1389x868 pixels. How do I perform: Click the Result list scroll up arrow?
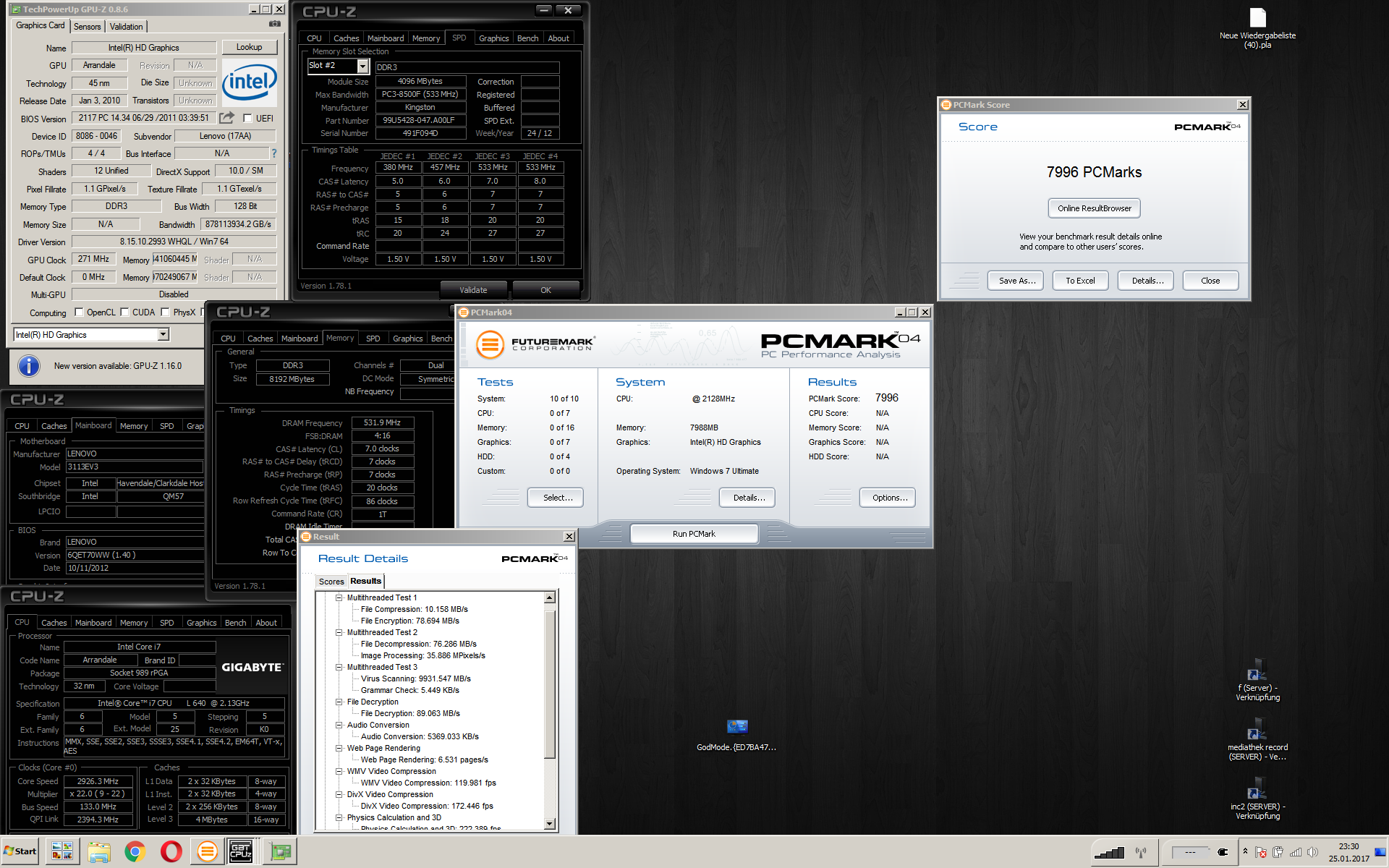click(x=550, y=597)
